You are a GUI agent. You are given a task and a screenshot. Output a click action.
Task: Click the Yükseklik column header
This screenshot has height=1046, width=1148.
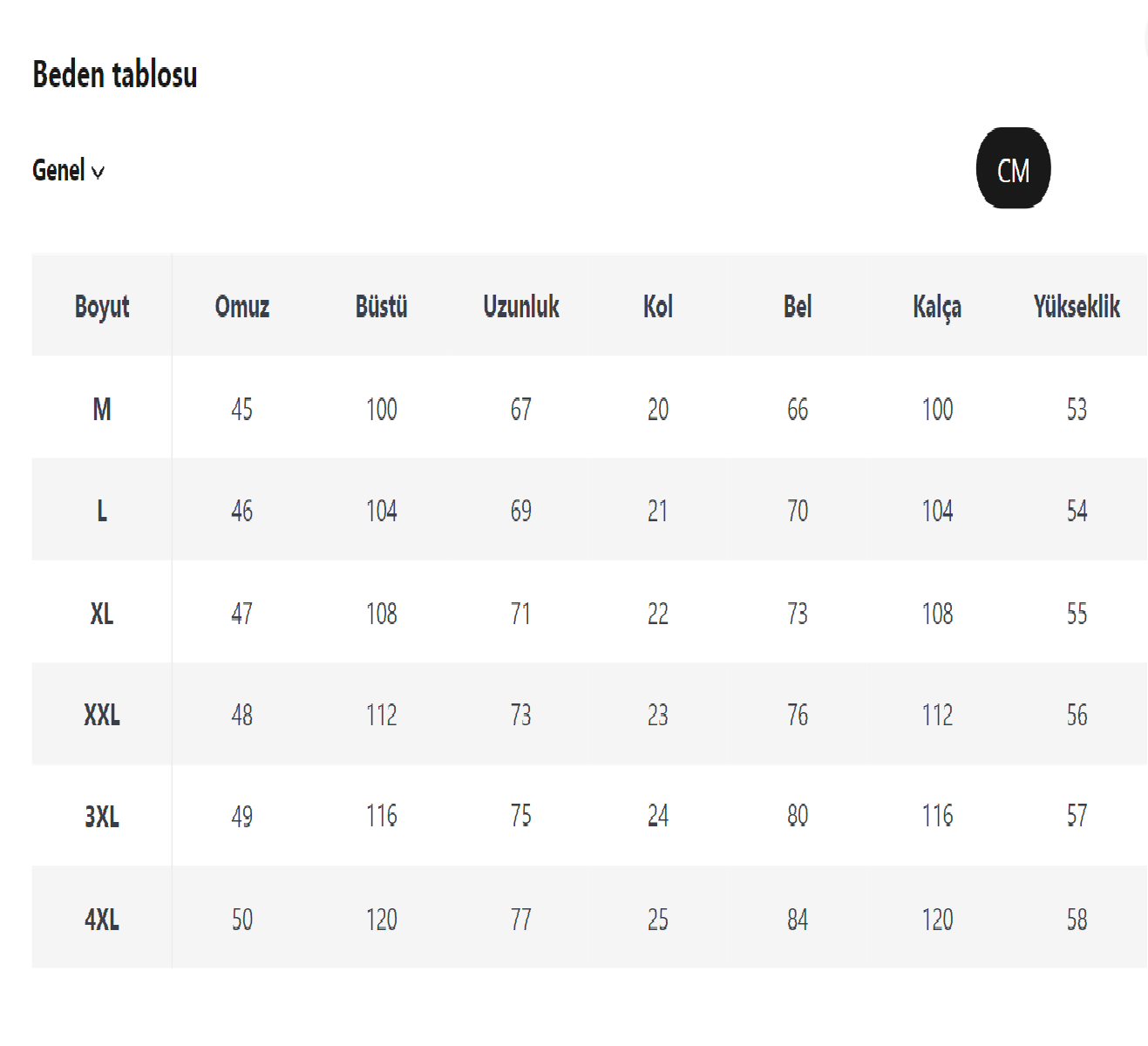1077,307
